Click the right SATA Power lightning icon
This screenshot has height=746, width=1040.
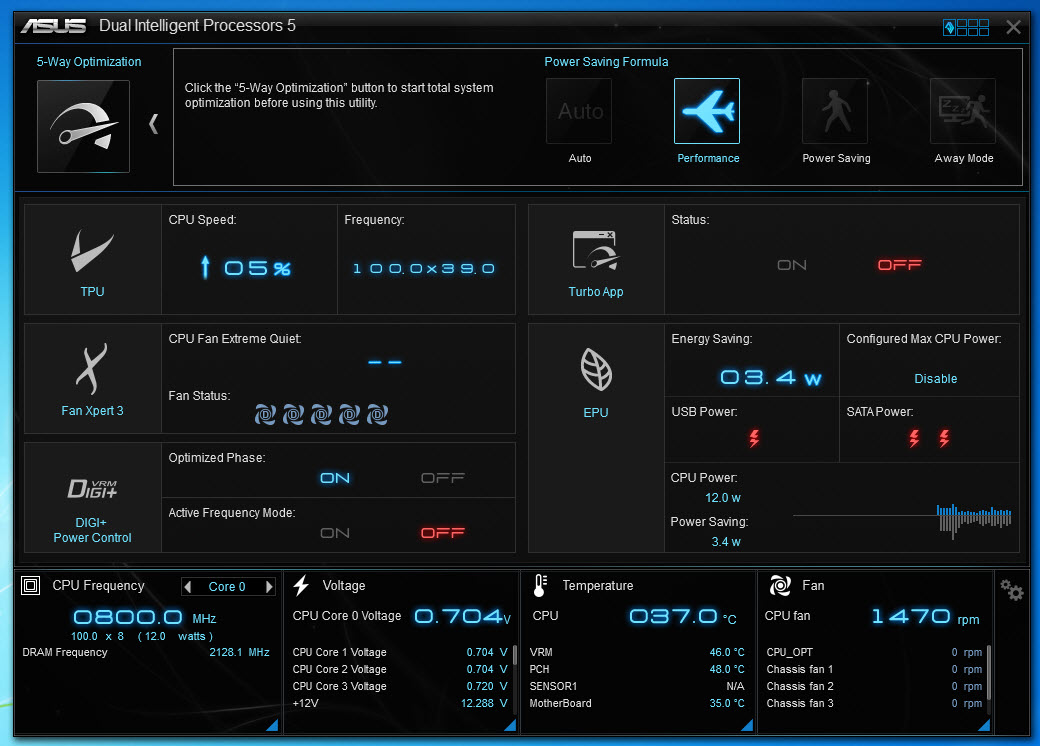pyautogui.click(x=944, y=438)
